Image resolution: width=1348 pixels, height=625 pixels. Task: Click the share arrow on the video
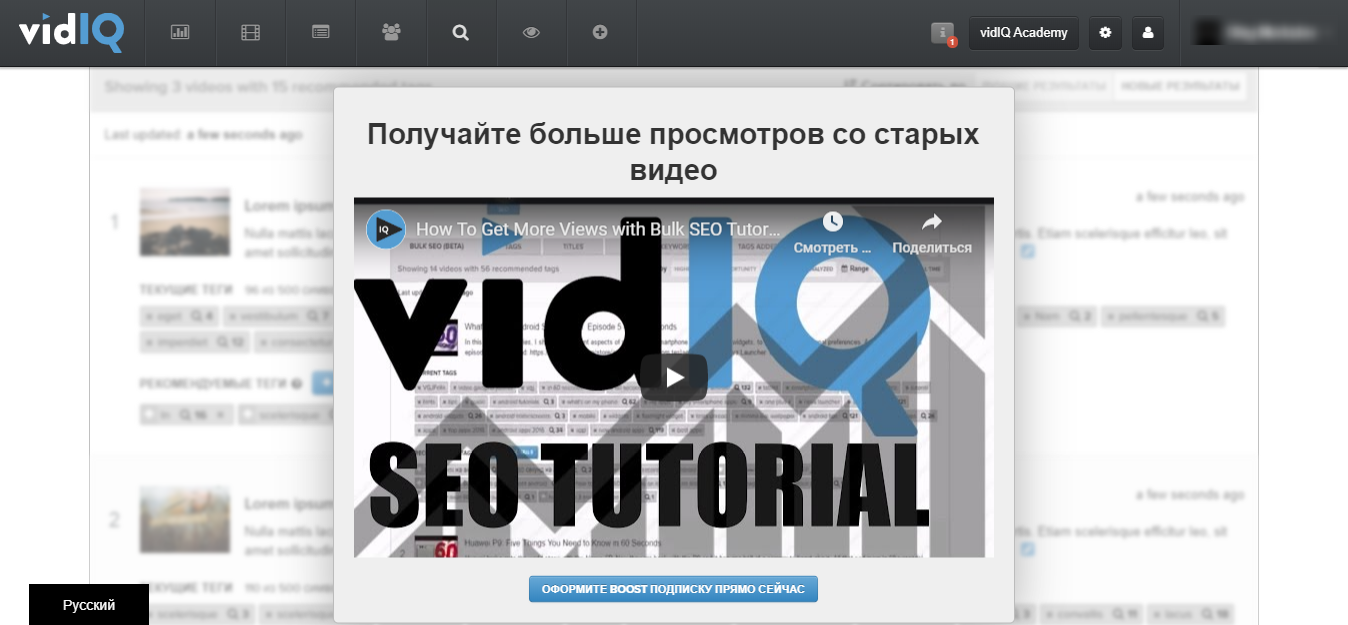click(931, 221)
